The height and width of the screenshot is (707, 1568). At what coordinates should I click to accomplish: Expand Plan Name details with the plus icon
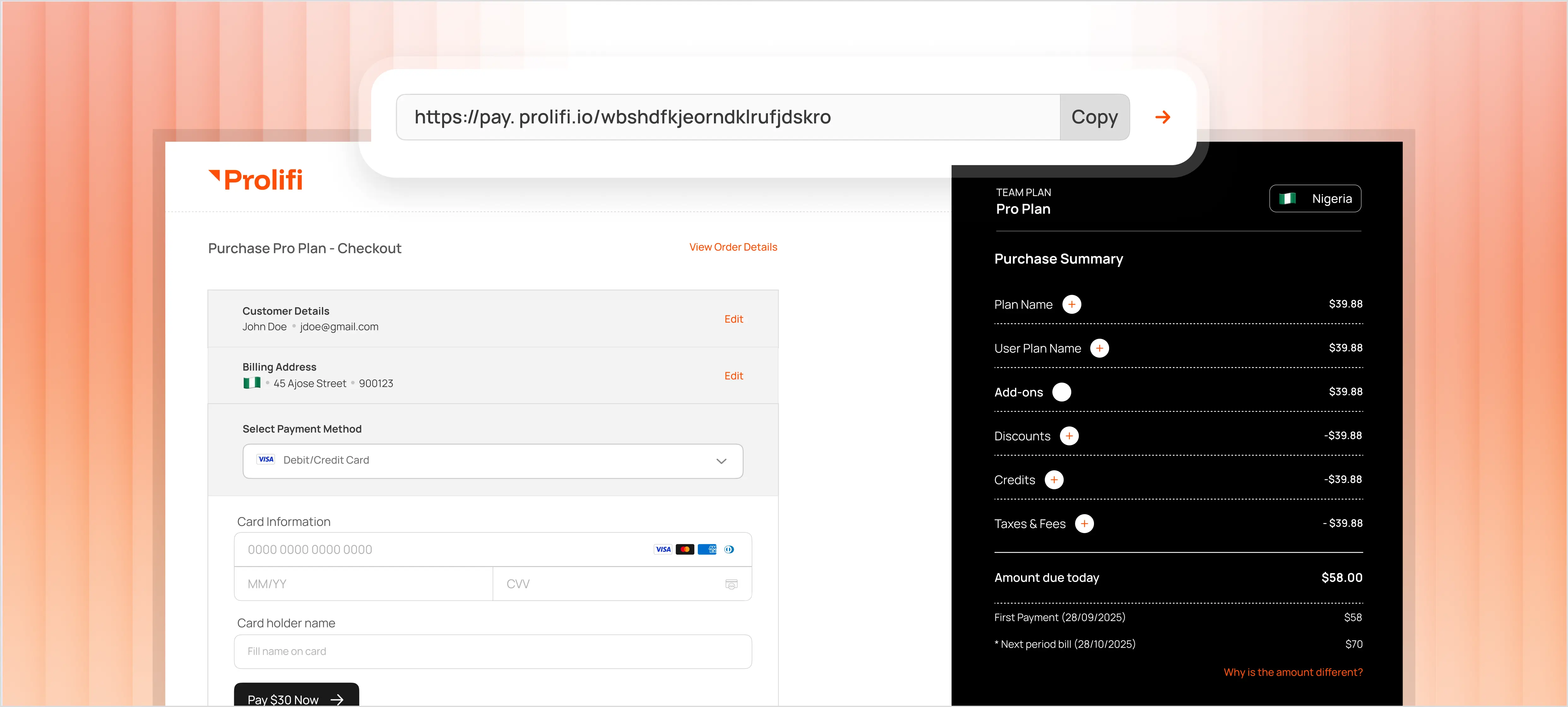click(1072, 304)
